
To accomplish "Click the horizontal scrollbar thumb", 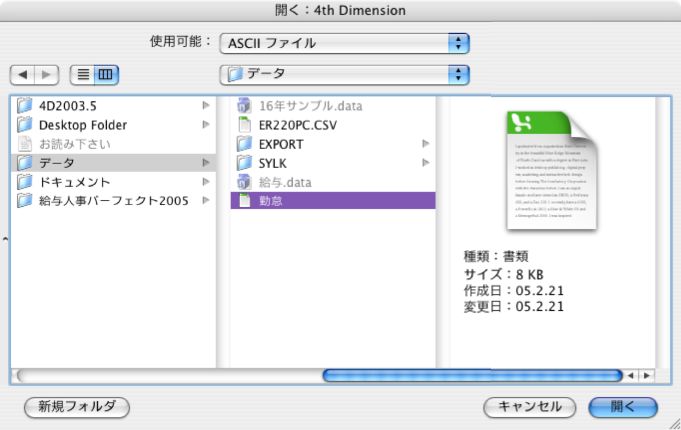I will tap(470, 375).
